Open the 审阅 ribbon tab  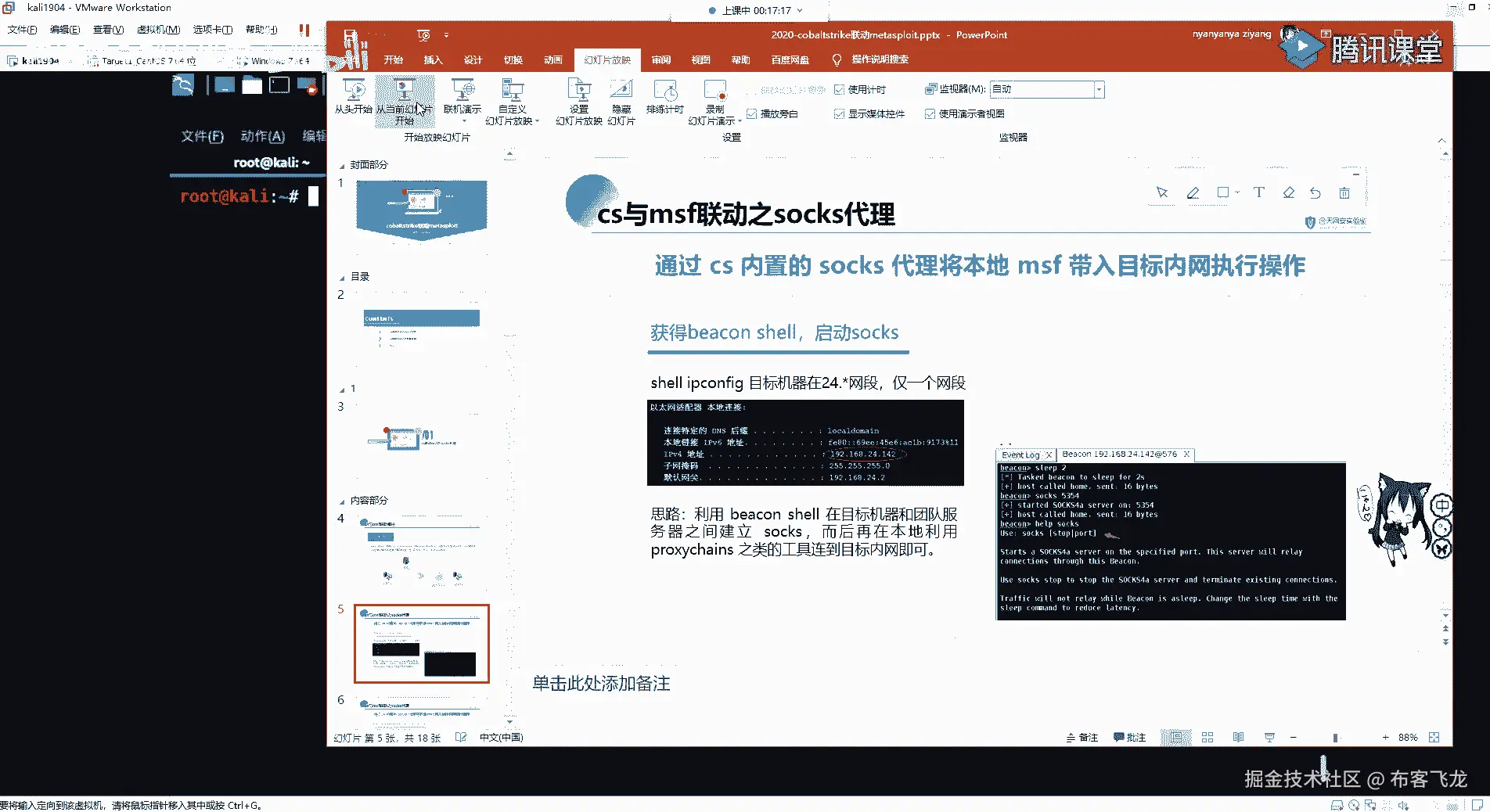661,60
